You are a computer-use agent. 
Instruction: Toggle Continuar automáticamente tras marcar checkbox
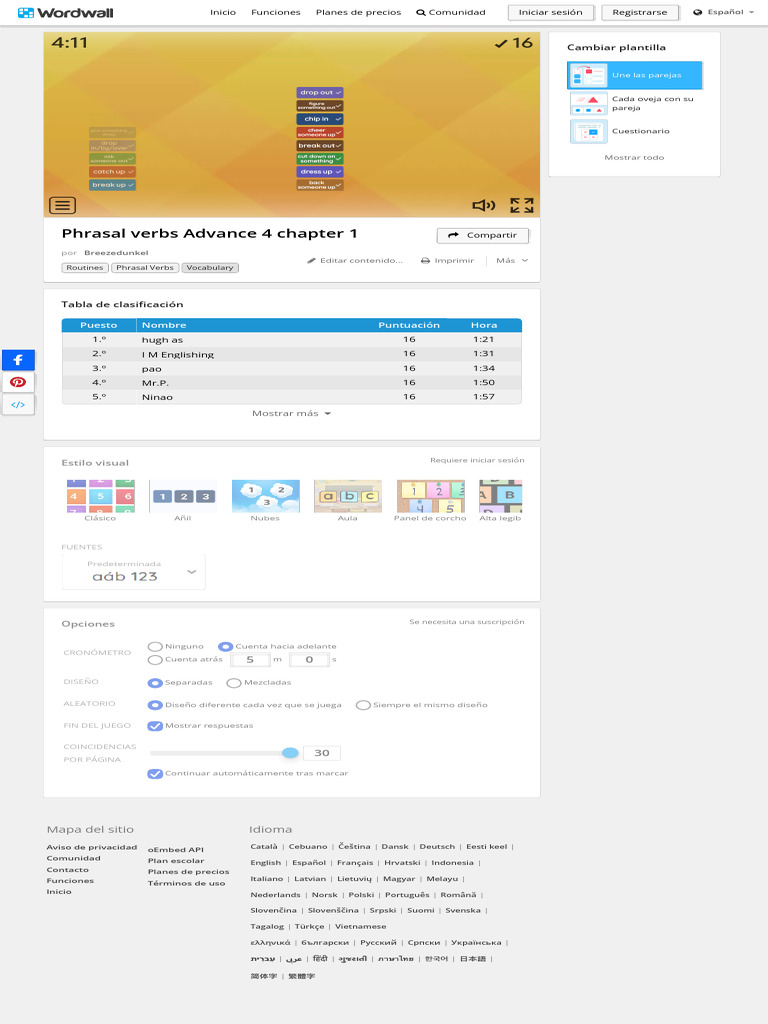tap(155, 774)
